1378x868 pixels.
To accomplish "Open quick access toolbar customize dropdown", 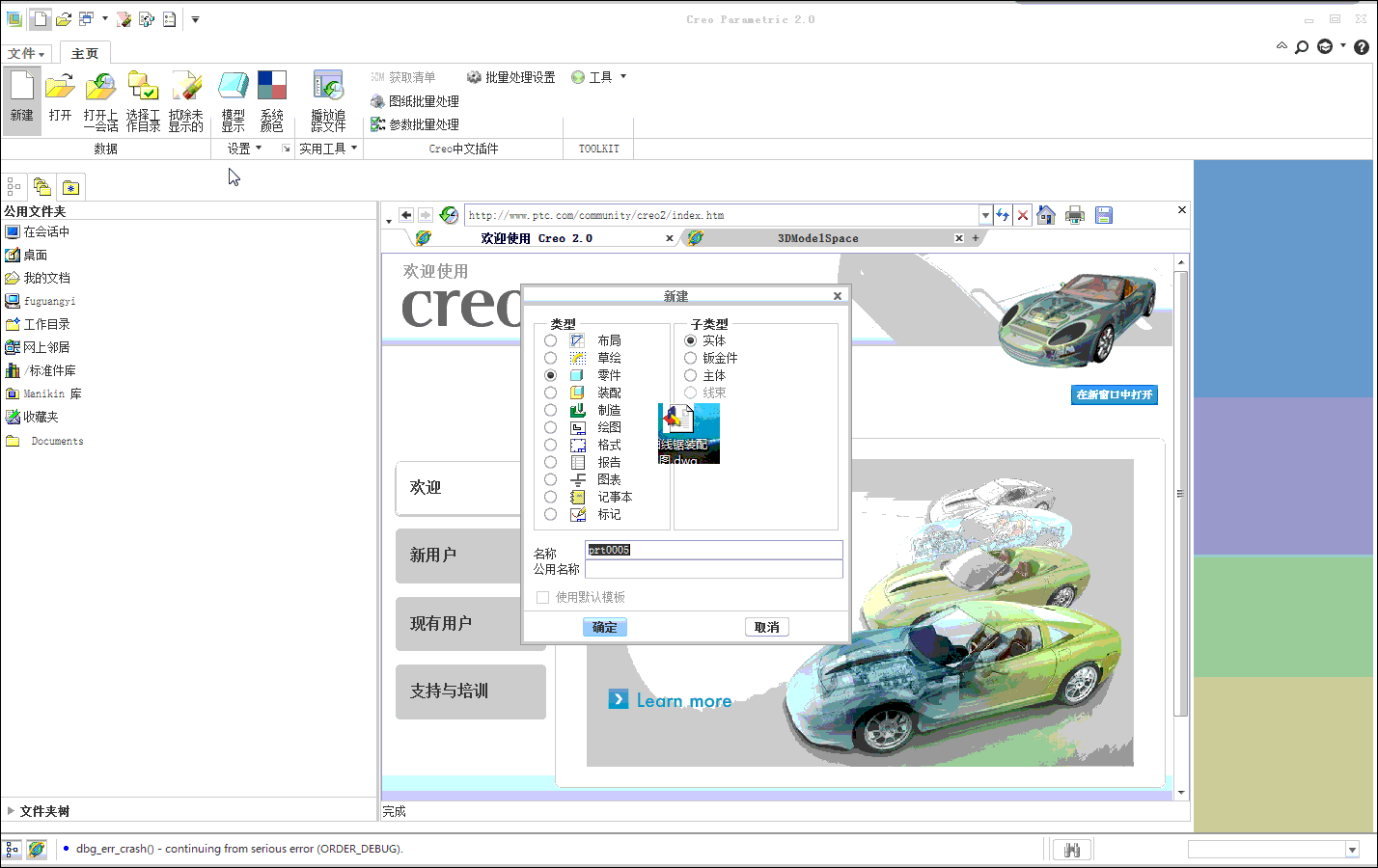I will pyautogui.click(x=195, y=19).
